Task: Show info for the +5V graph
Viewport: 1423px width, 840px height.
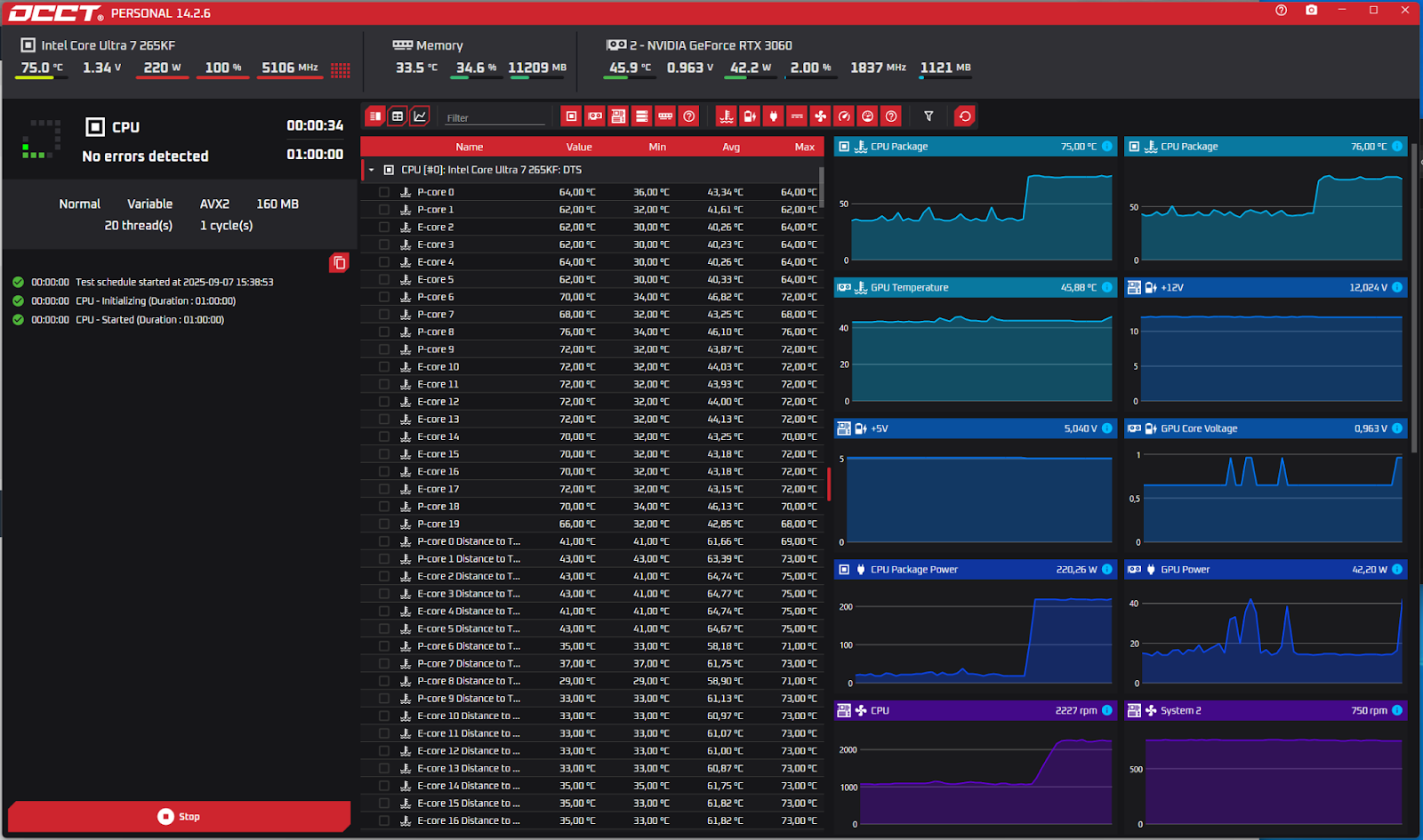Action: pos(1107,428)
